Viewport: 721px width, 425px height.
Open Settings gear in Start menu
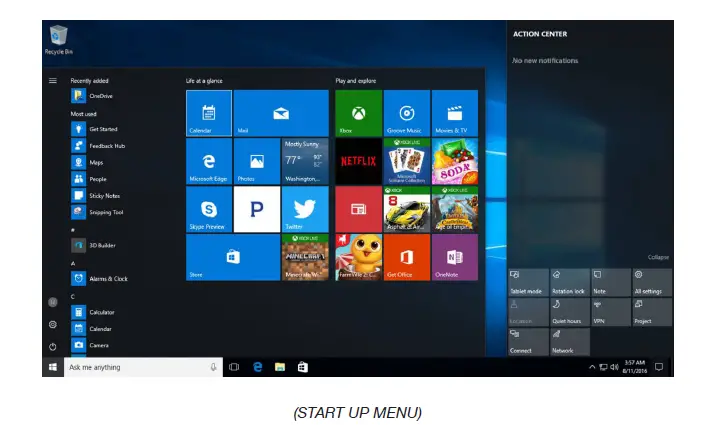point(53,324)
